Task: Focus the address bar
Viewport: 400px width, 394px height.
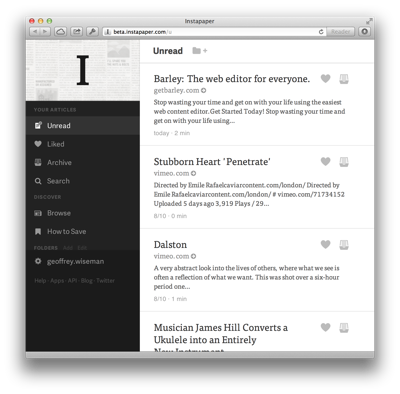Action: [213, 32]
